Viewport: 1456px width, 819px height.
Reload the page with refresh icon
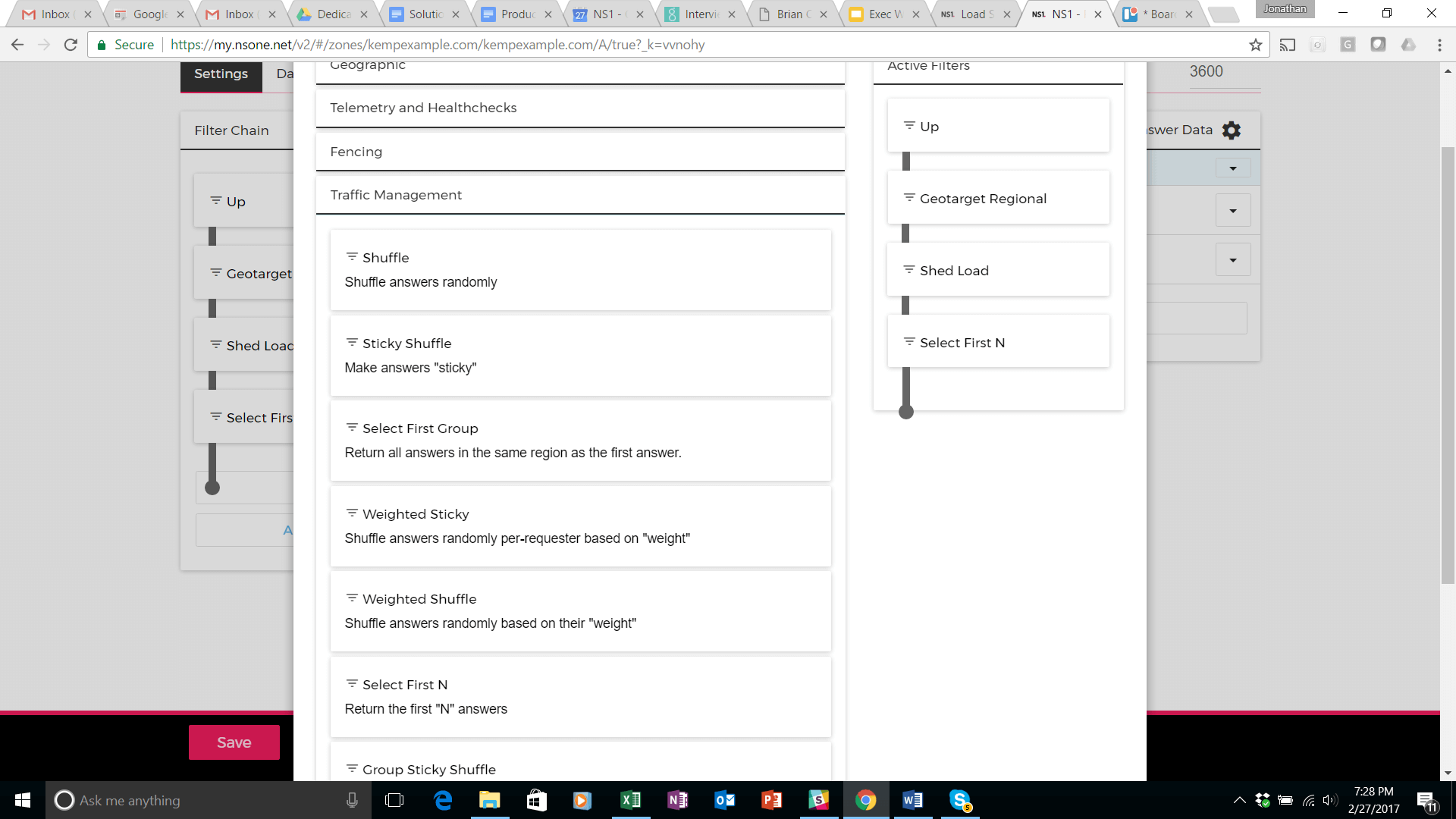tap(71, 45)
